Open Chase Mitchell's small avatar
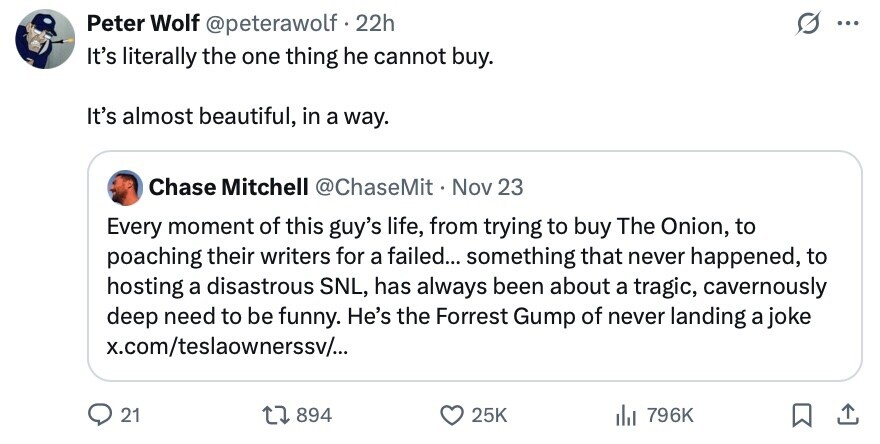 tap(124, 187)
